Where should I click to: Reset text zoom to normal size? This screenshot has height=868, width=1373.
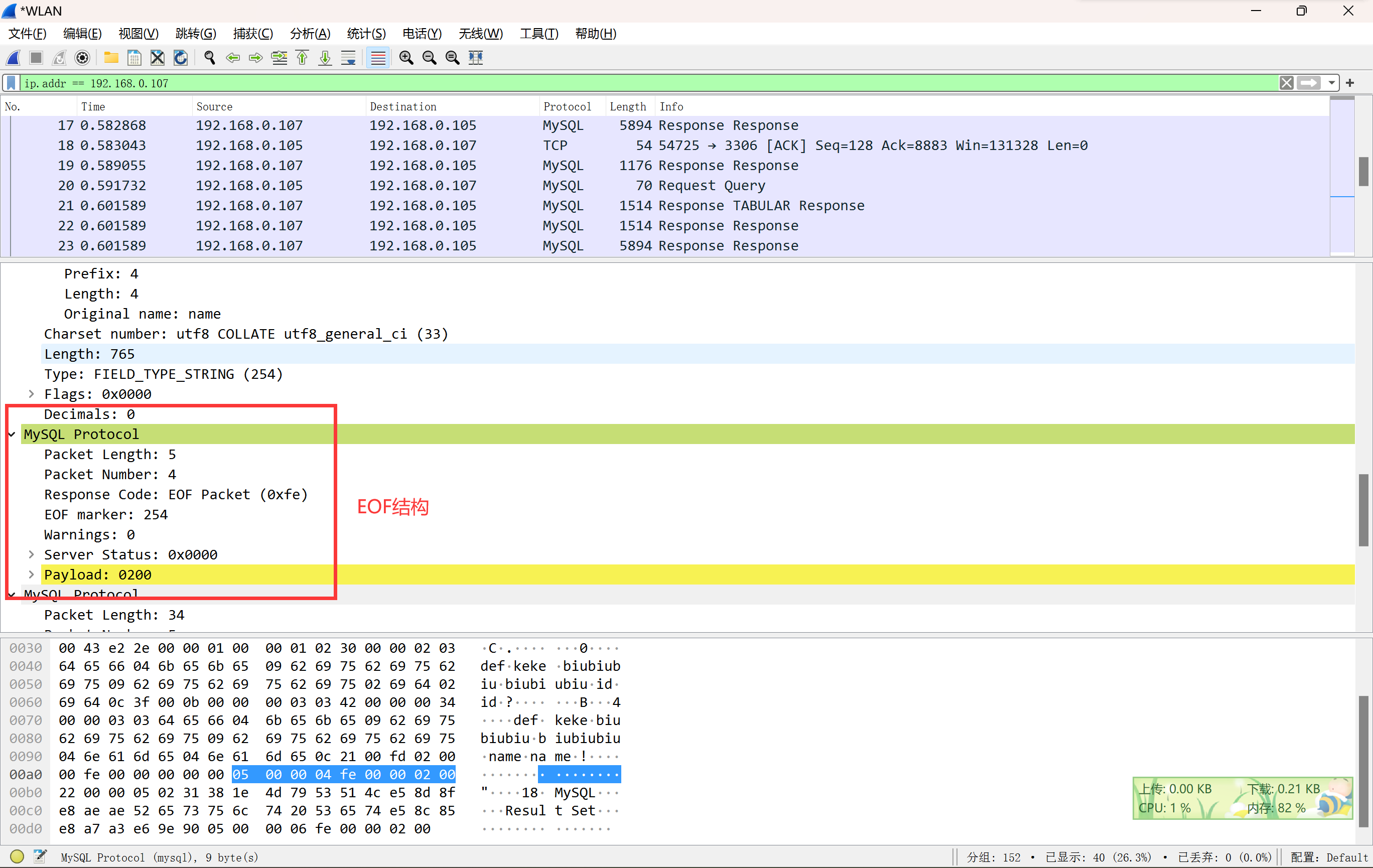[453, 58]
